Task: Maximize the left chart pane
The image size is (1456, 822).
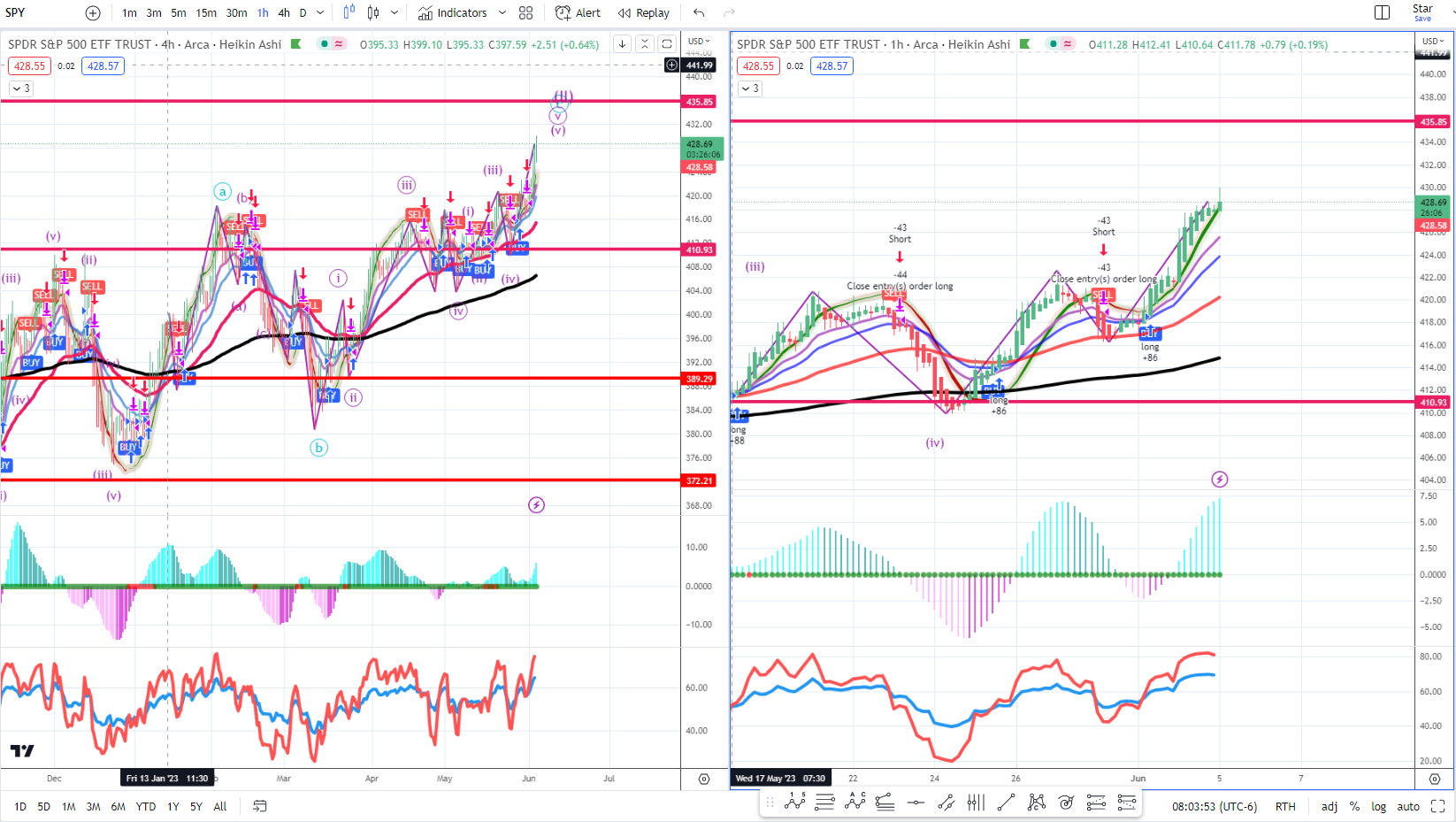Action: pyautogui.click(x=668, y=44)
